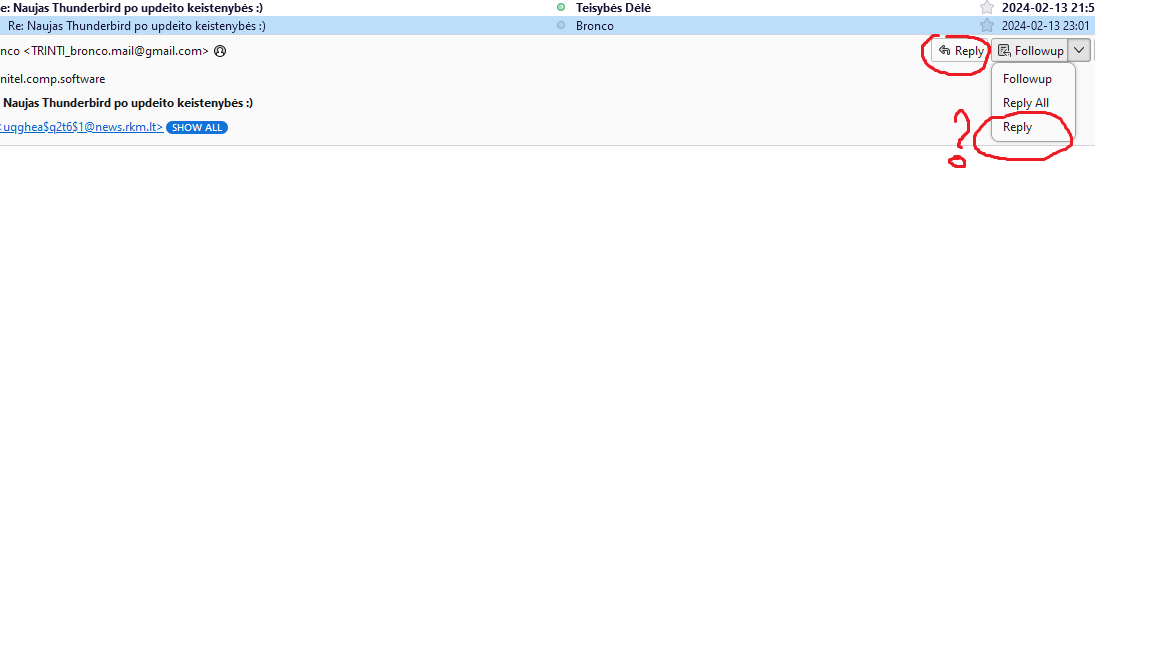
Task: Click the bold subject line in message header
Action: coord(128,103)
